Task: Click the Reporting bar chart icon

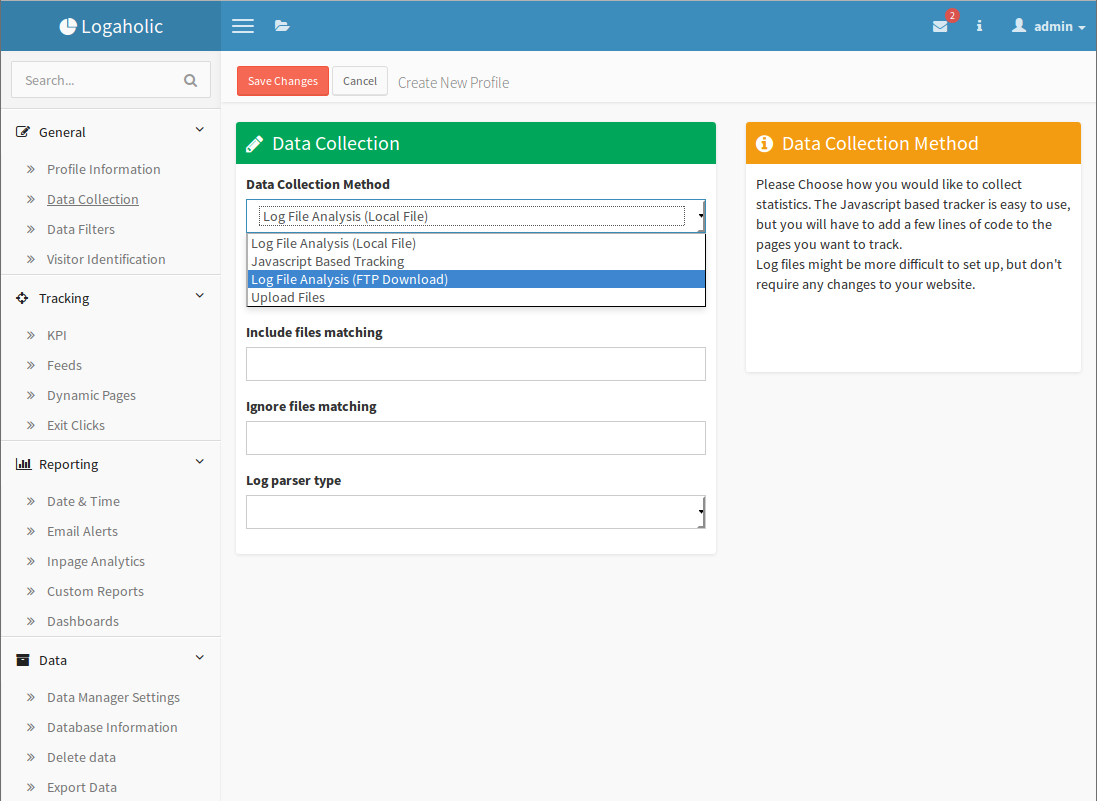Action: [23, 464]
